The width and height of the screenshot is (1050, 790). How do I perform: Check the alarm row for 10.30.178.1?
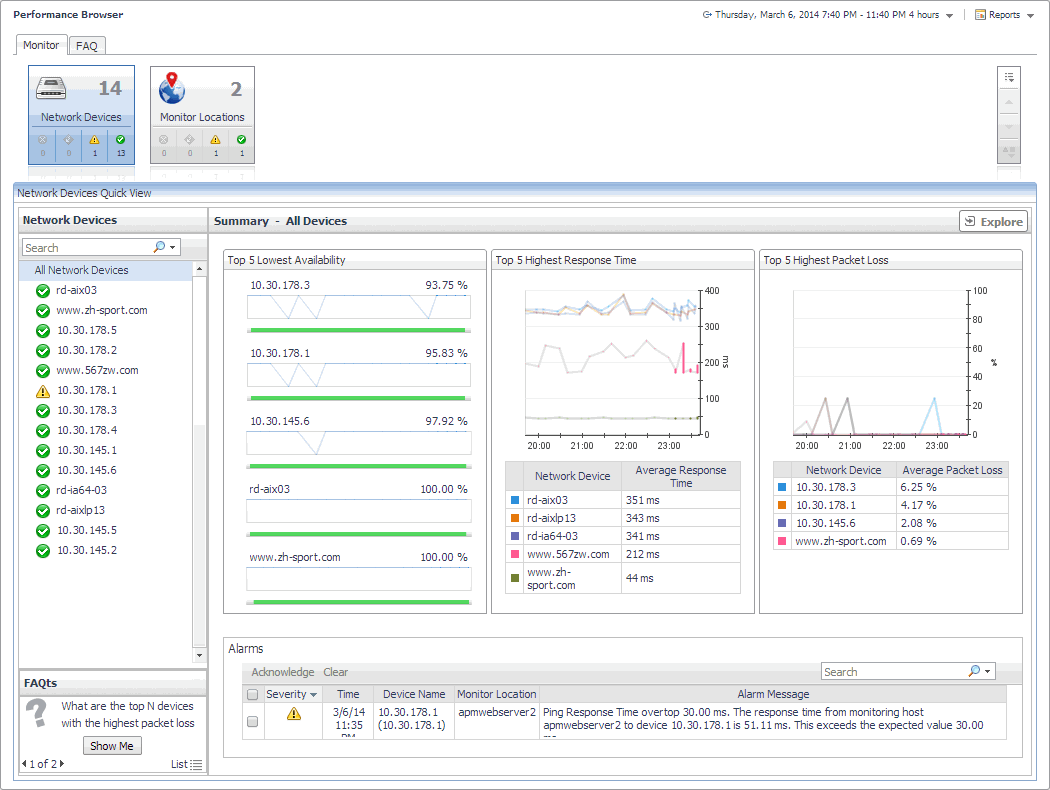[x=253, y=721]
